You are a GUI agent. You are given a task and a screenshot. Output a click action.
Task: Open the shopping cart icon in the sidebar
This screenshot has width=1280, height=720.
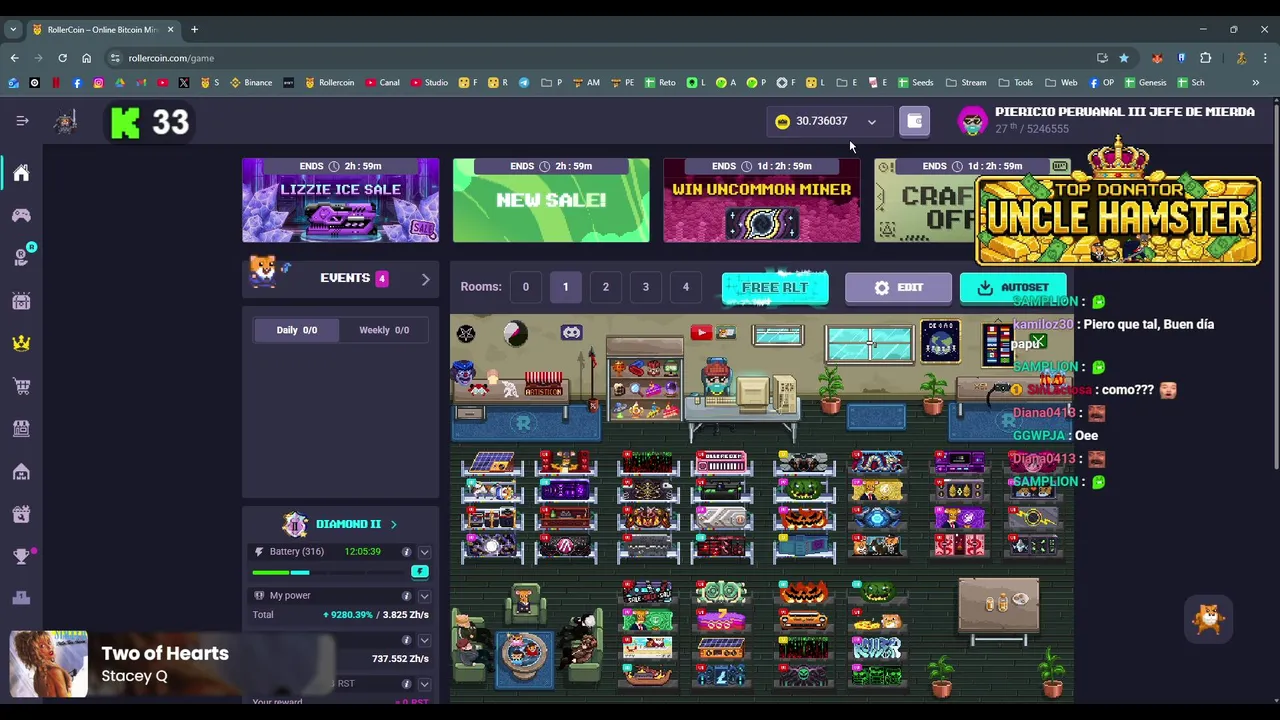(x=21, y=386)
